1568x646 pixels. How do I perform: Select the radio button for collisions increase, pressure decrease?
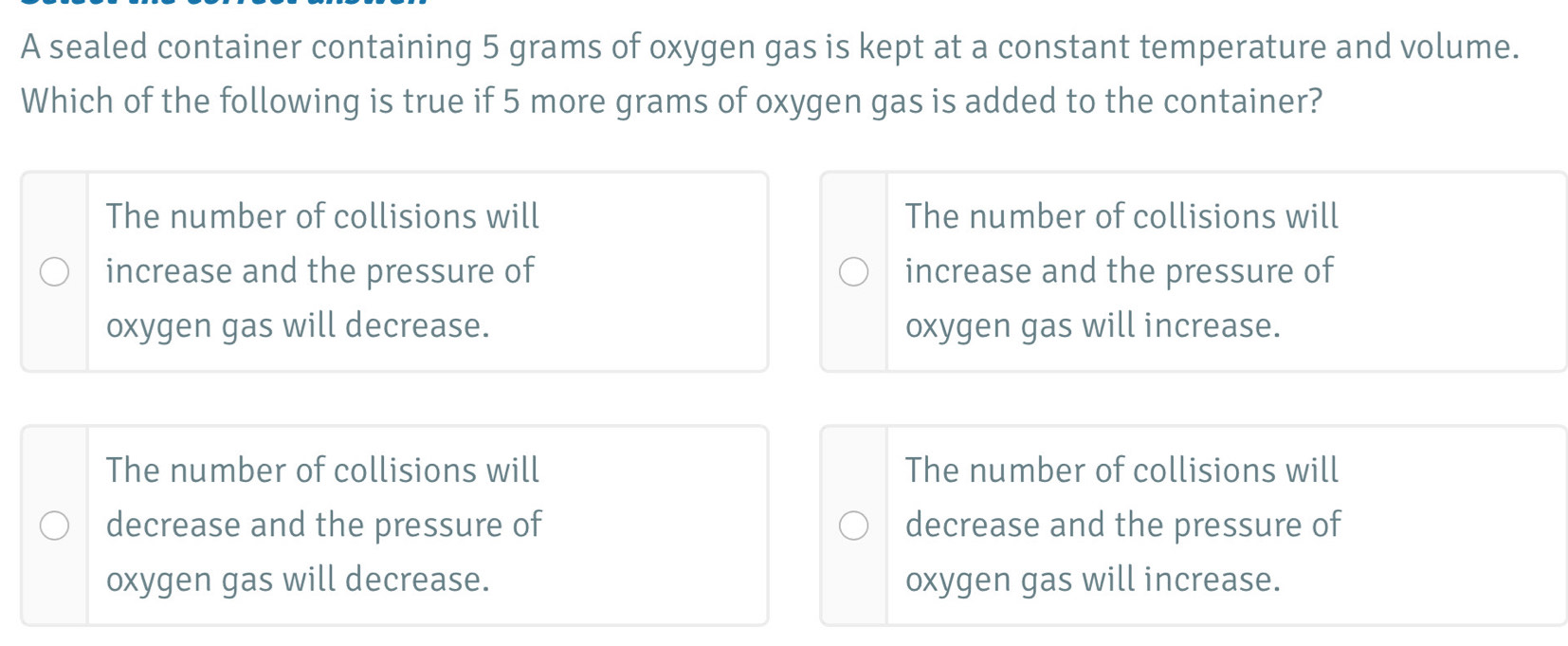click(x=54, y=272)
